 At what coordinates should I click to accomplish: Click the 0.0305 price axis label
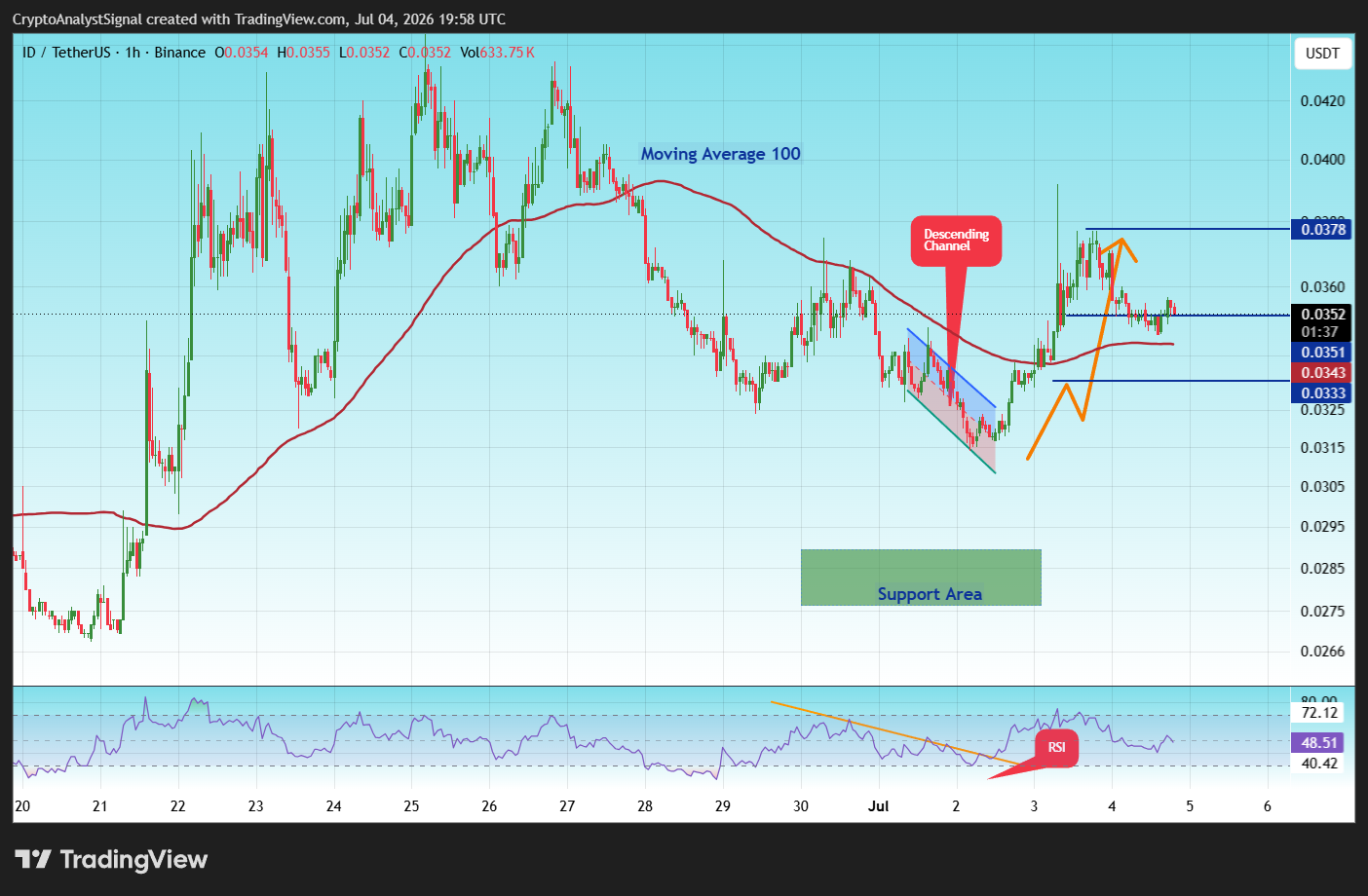click(1323, 487)
